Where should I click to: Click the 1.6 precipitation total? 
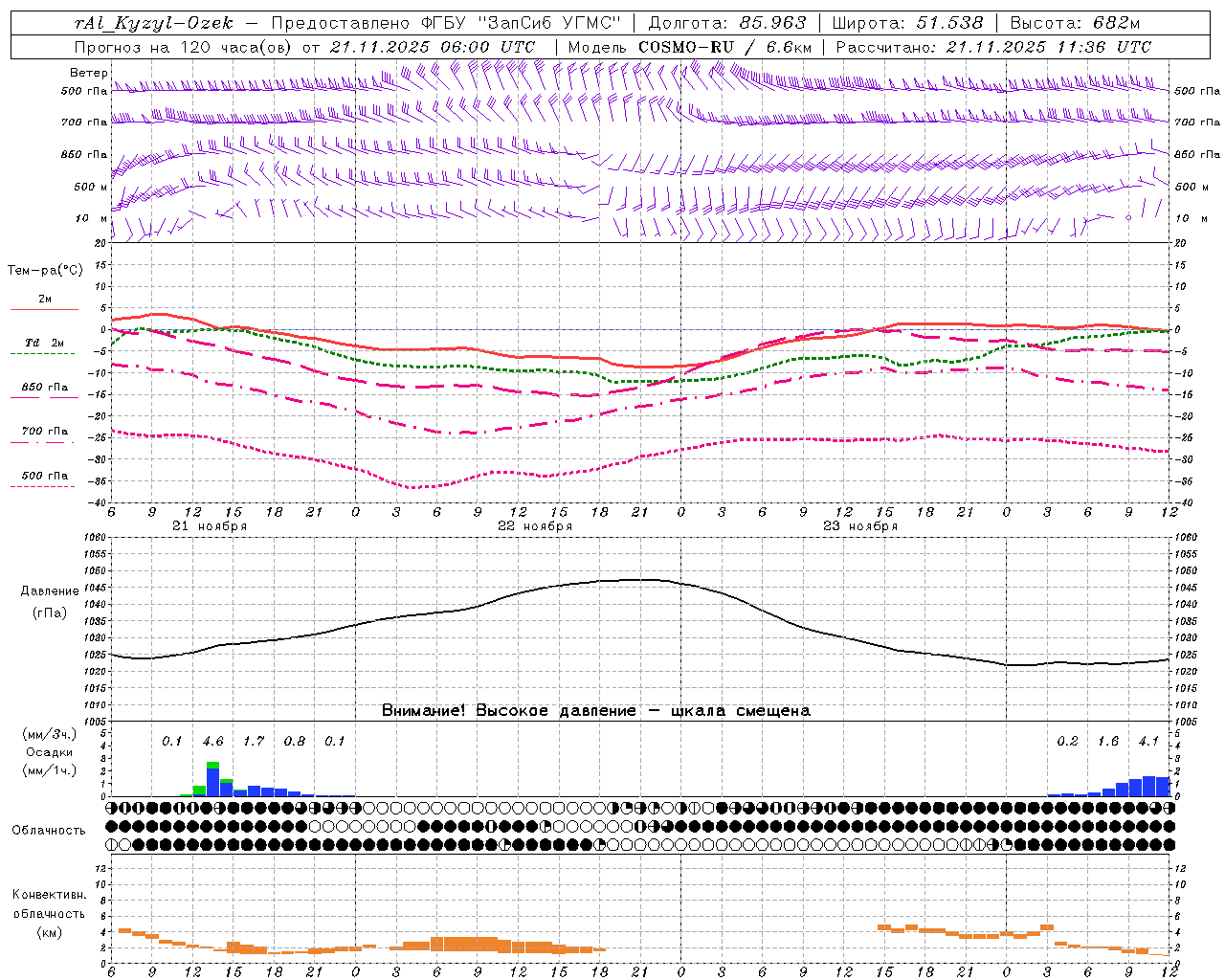1108,742
